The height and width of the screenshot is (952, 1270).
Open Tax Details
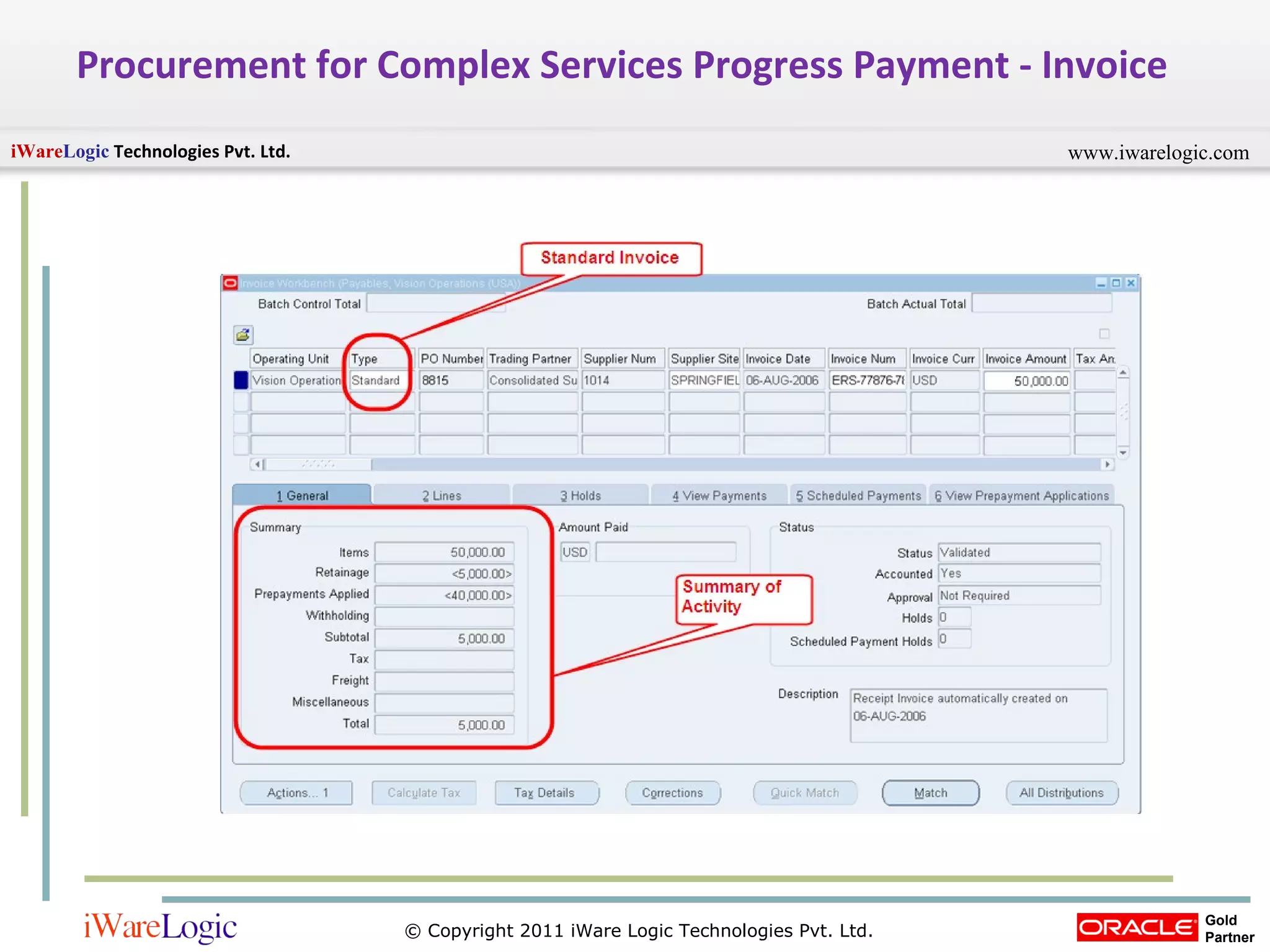pyautogui.click(x=547, y=793)
